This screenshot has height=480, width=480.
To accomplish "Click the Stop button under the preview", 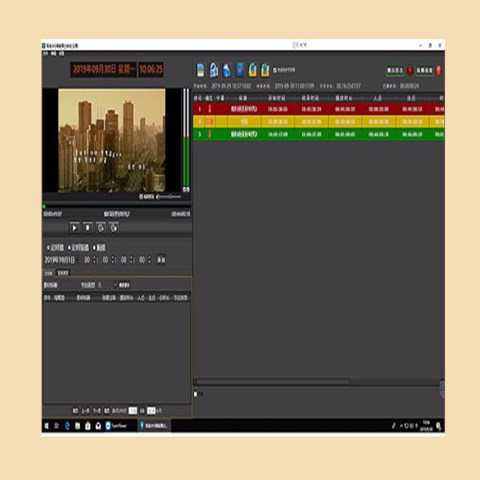I will (88, 228).
